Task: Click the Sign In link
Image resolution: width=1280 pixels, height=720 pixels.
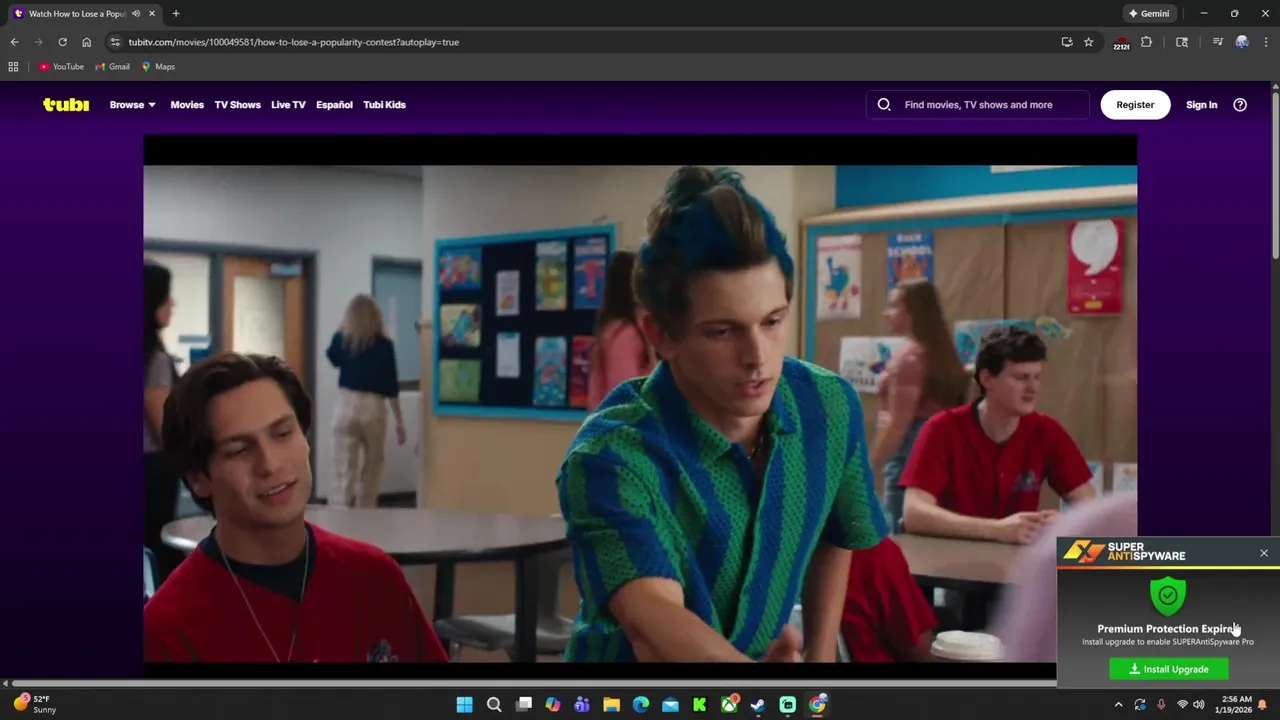Action: tap(1201, 104)
